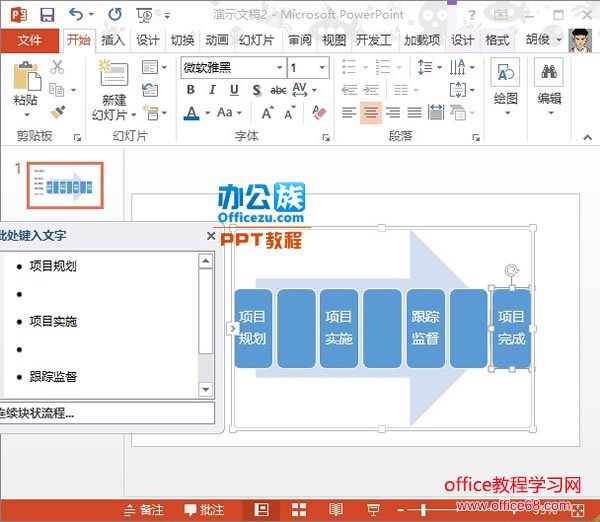Redo the last action
This screenshot has height=522, width=600.
[x=115, y=15]
